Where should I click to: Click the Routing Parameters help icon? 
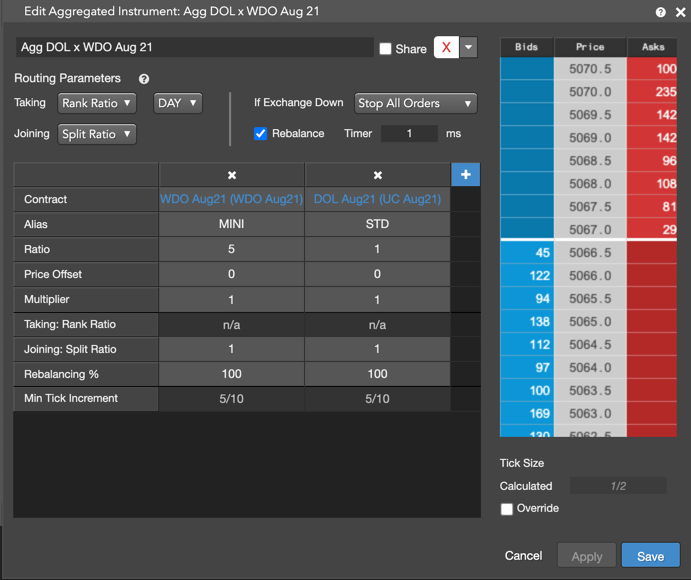pyautogui.click(x=144, y=79)
